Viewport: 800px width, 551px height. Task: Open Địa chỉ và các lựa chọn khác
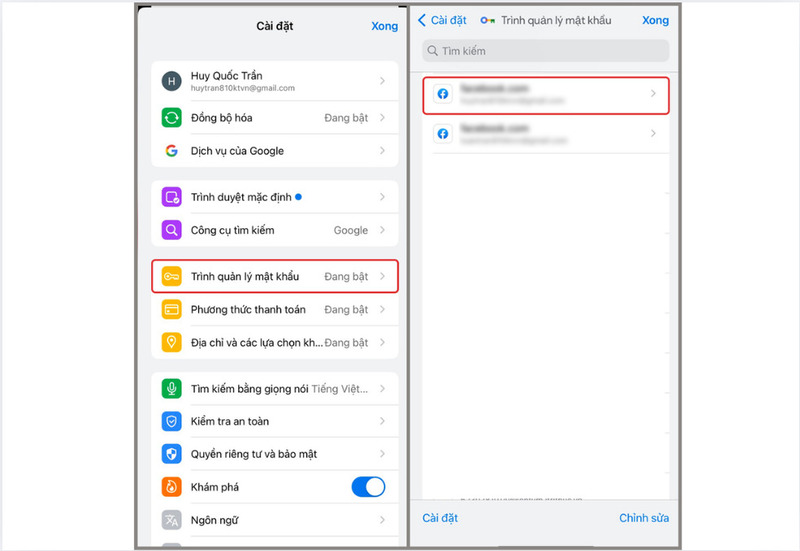click(x=275, y=343)
